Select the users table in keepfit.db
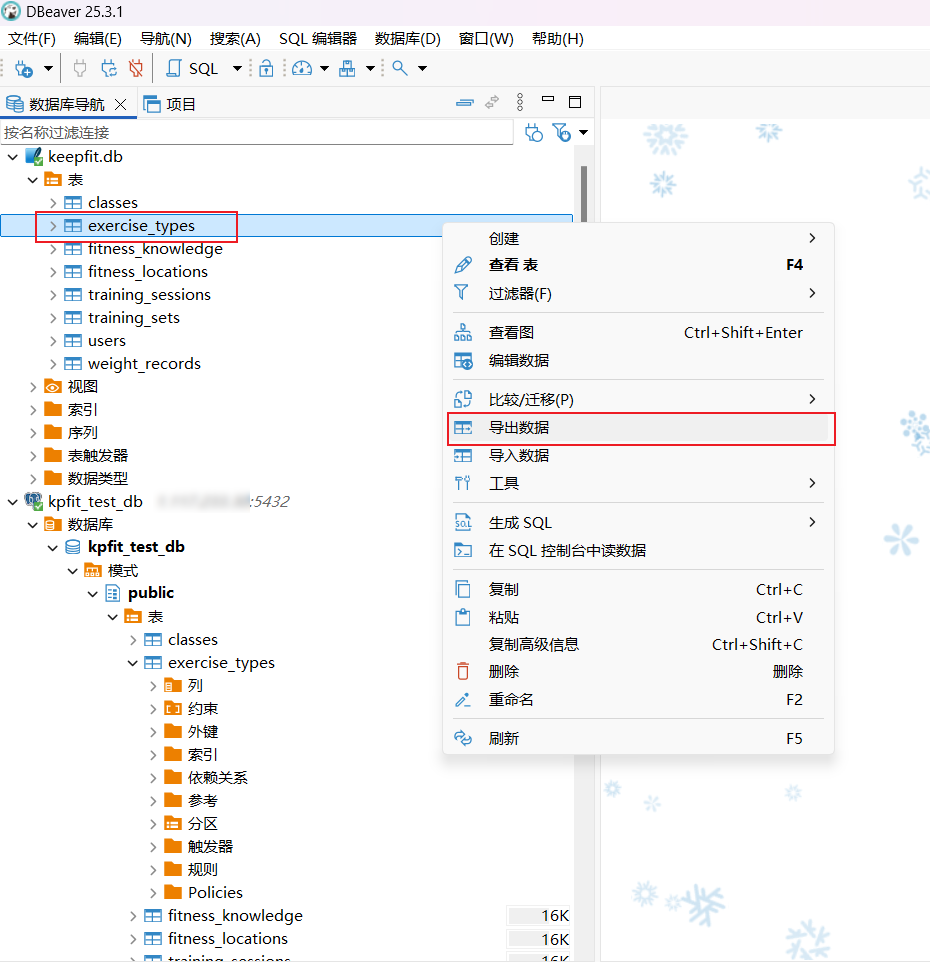 (107, 341)
